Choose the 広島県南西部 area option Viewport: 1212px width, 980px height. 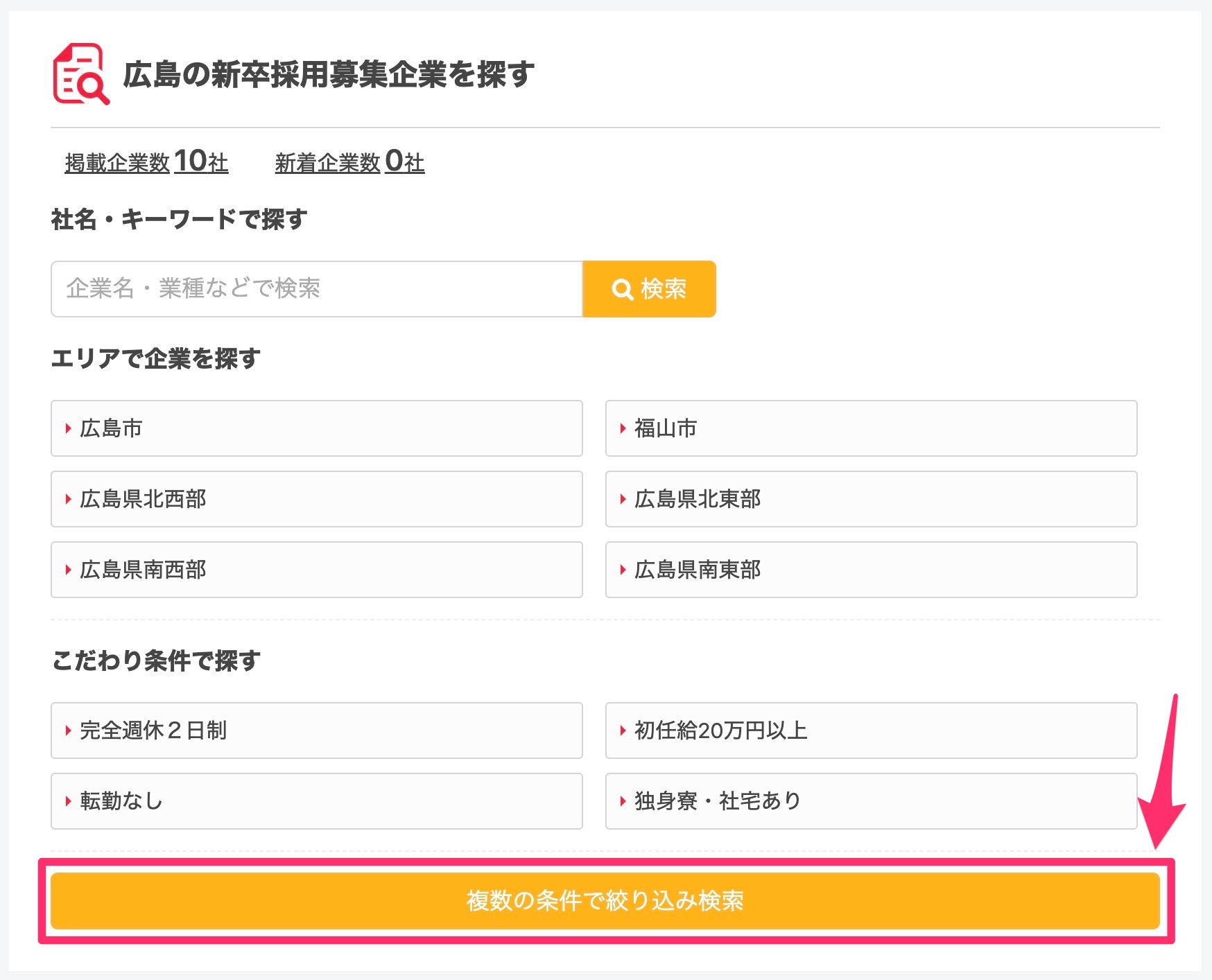pos(316,570)
